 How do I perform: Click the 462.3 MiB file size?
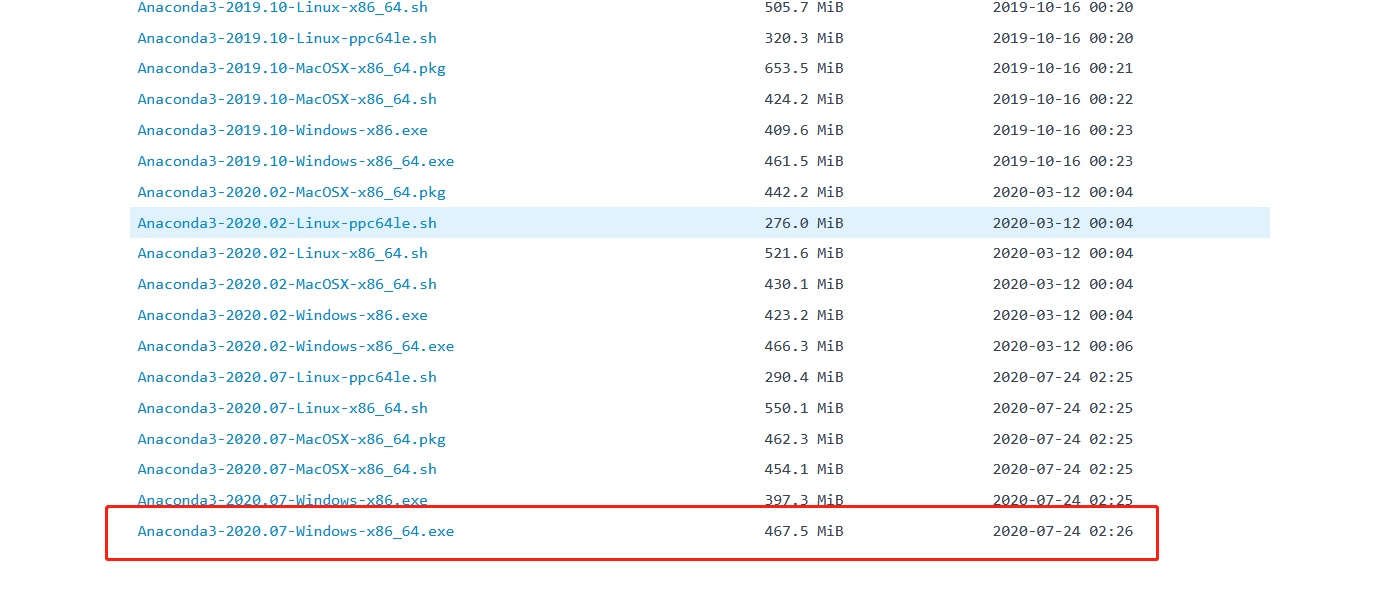(x=804, y=440)
